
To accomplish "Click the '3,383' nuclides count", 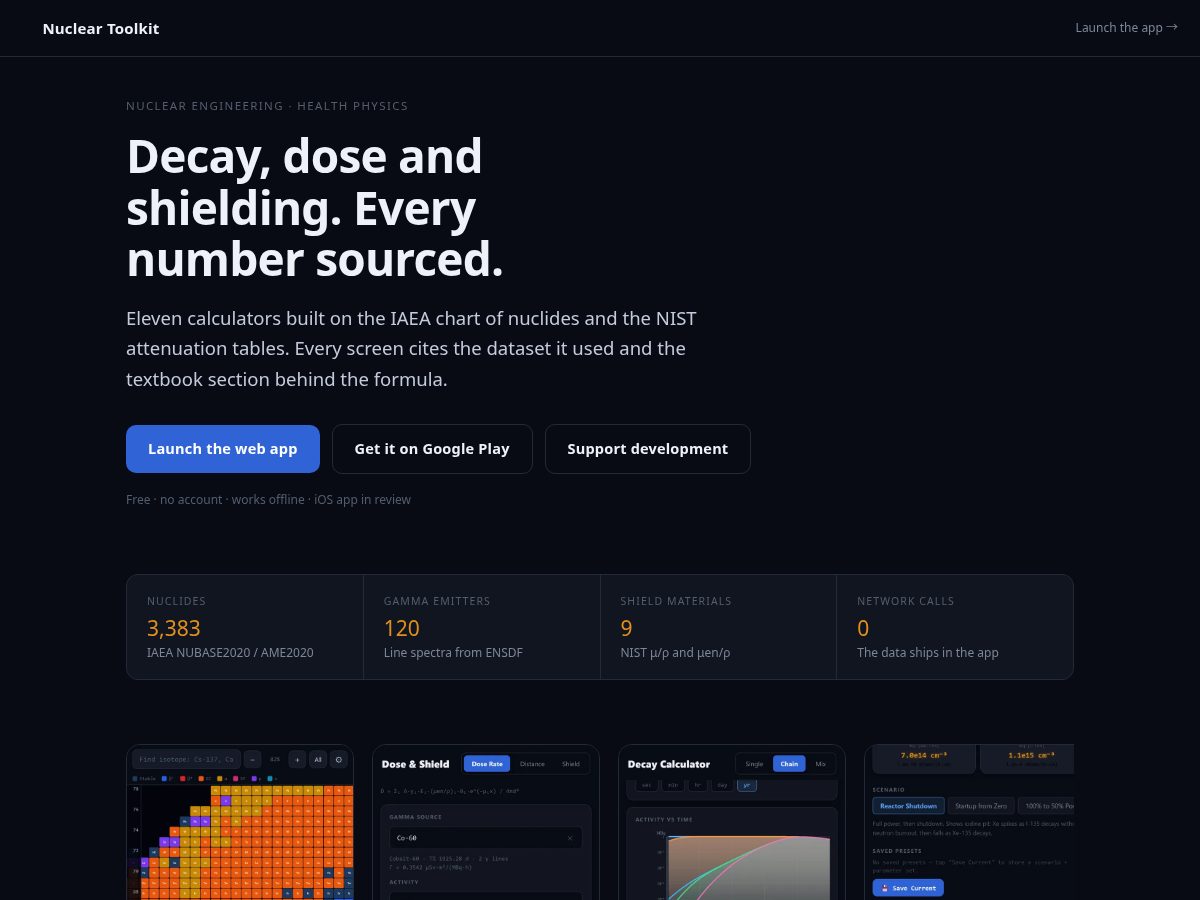I will (x=174, y=628).
